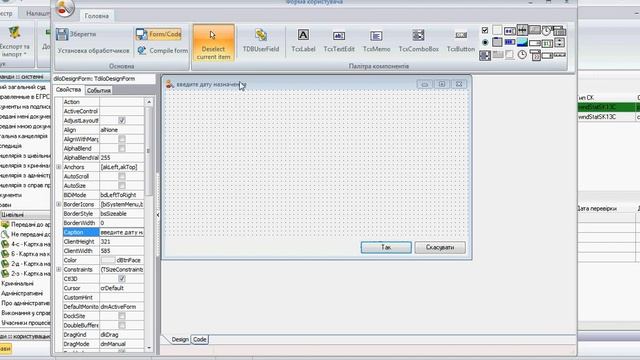Switch to the Головна ribbon tab
Screen dimensions: 640x360
point(97,16)
